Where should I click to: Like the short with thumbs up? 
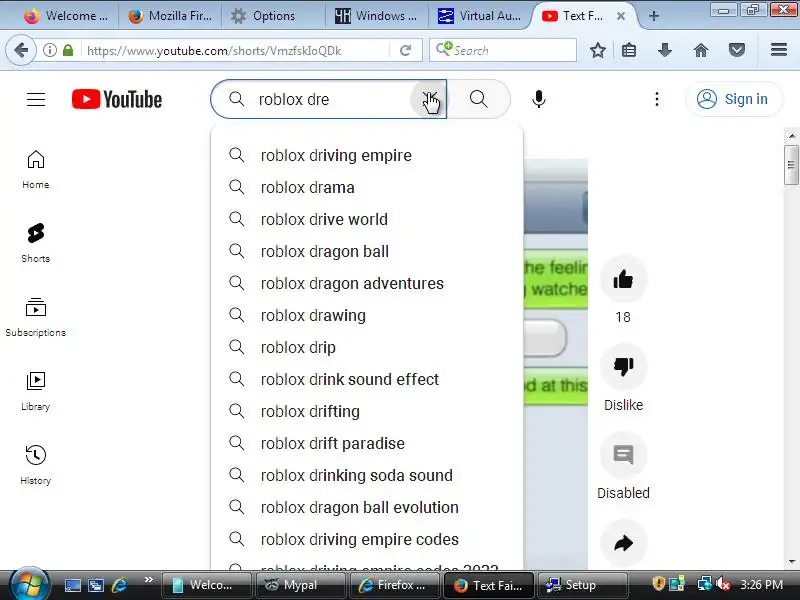click(x=623, y=279)
